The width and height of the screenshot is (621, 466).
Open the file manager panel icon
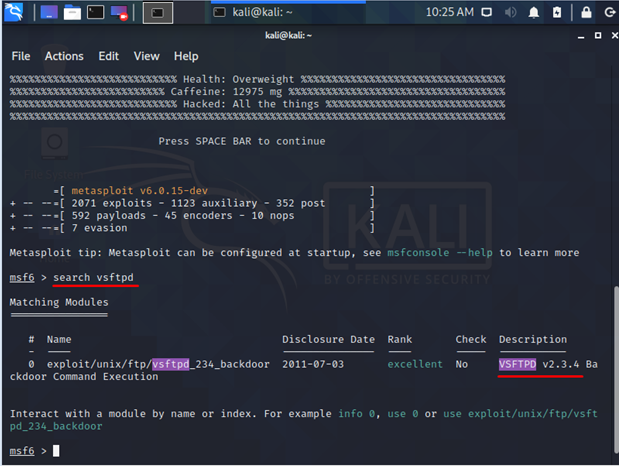72,12
